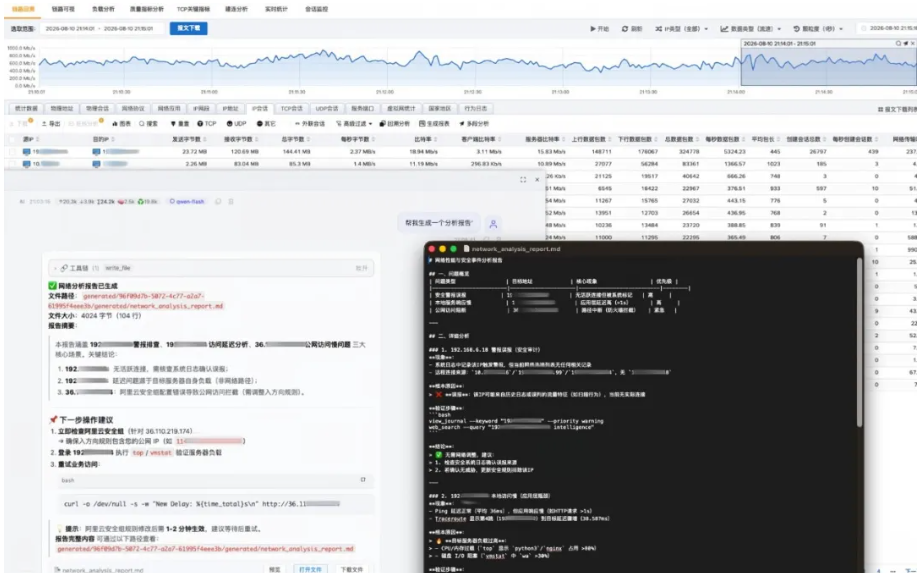Sort by 平均包长 column header

click(765, 140)
